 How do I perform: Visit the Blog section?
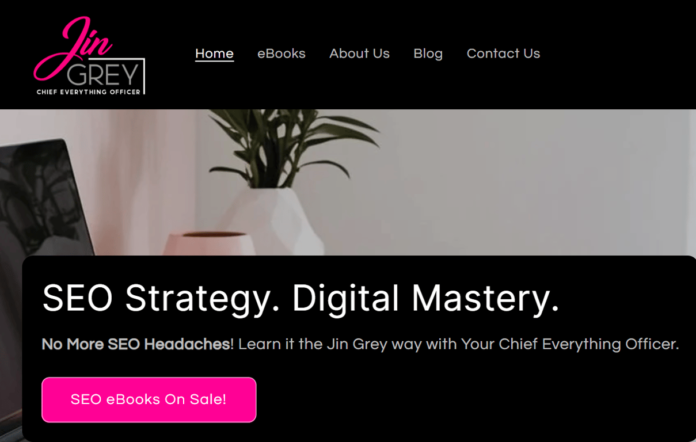pos(428,54)
